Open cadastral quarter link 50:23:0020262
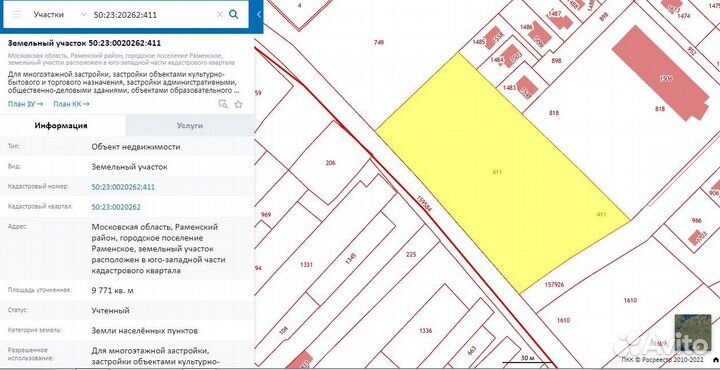The image size is (720, 370). click(x=116, y=207)
